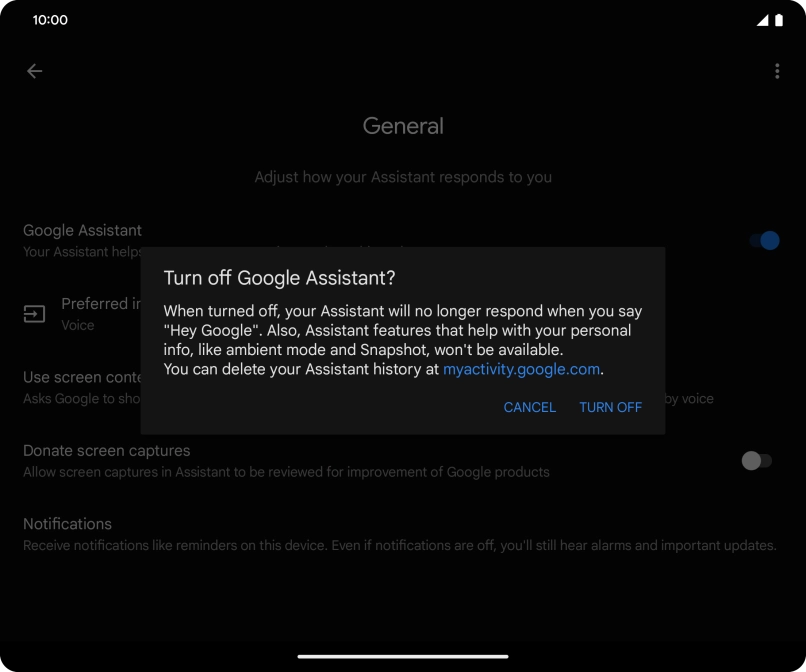Tap the Google Assistant setting label
The width and height of the screenshot is (806, 672).
pos(82,231)
